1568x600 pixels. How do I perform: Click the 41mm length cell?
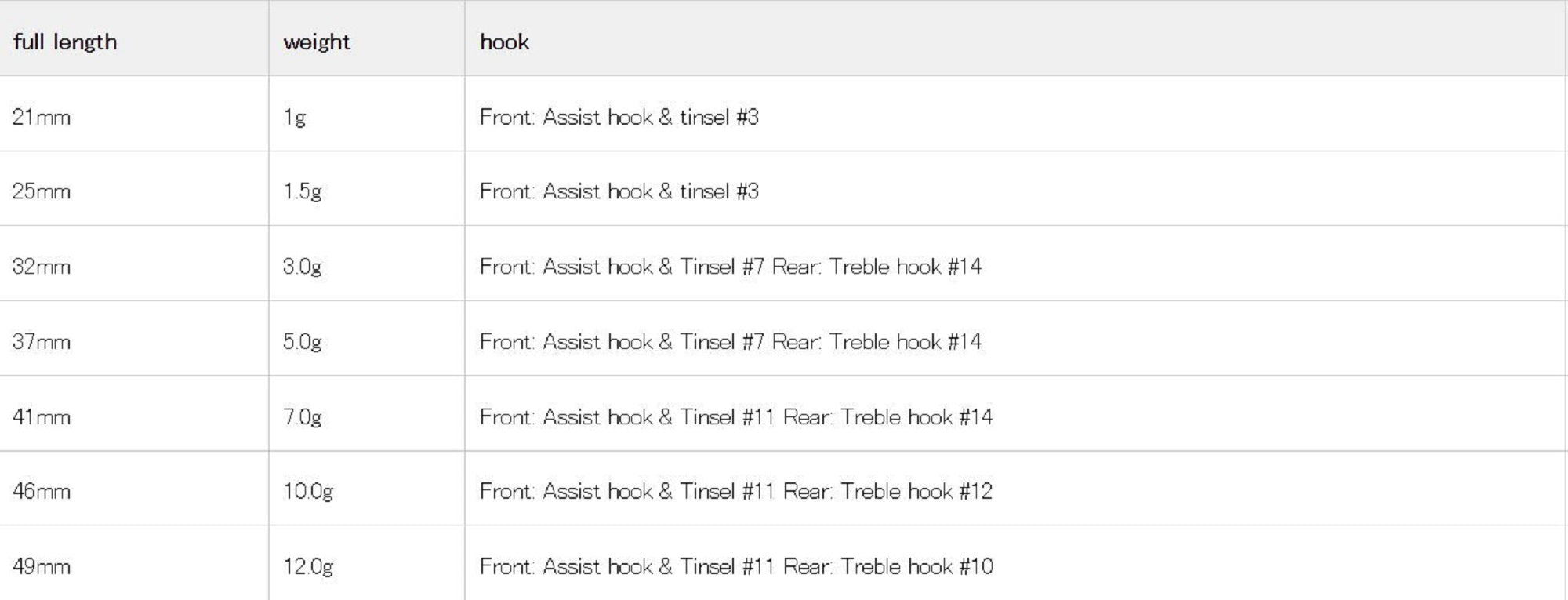[42, 416]
